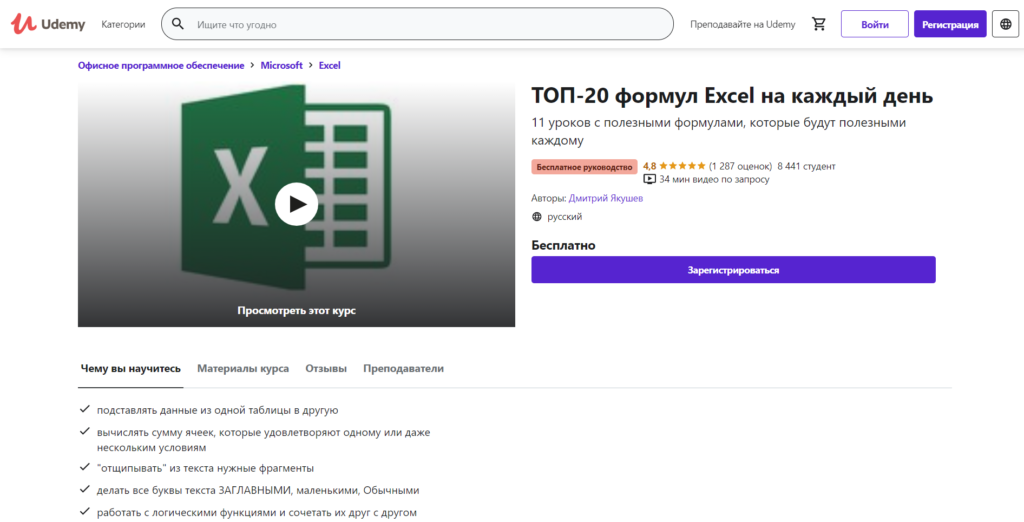Open the Microsoft breadcrumb link

[281, 65]
